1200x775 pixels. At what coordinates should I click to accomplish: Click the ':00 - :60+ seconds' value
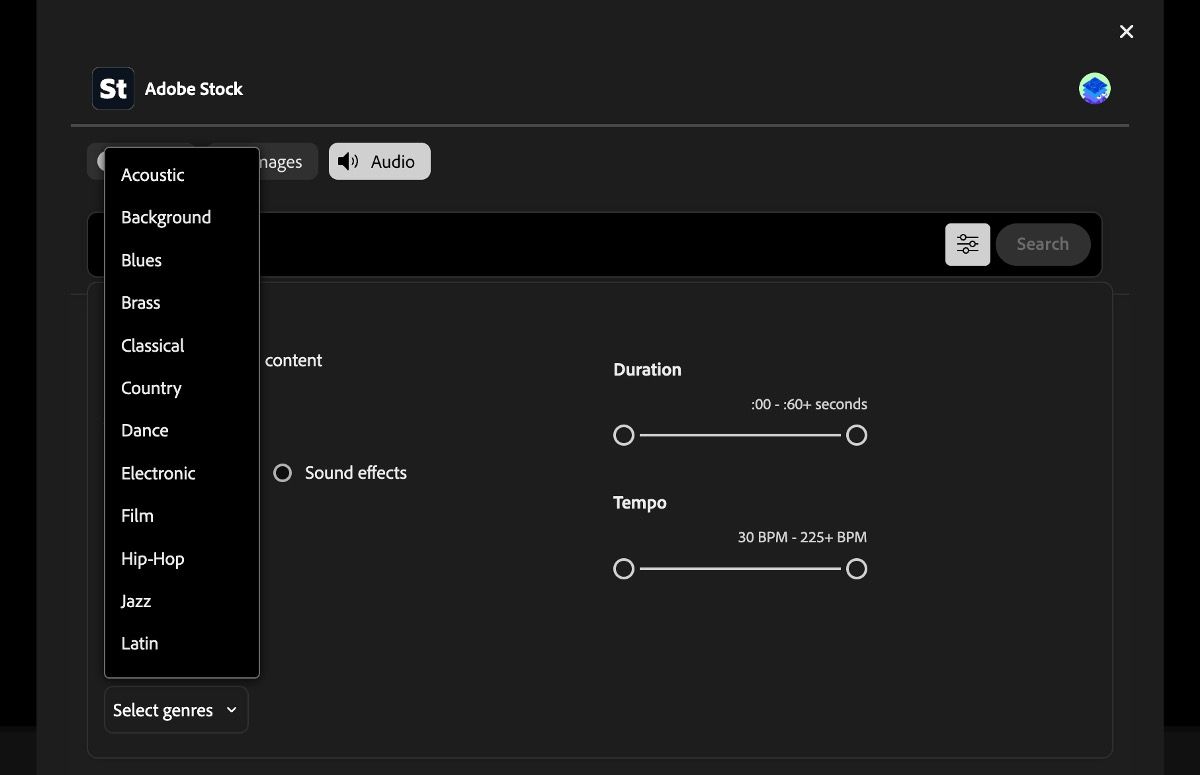809,404
